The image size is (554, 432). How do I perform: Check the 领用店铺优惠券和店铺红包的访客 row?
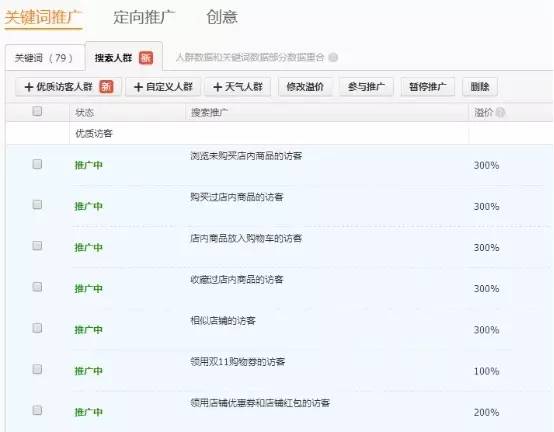click(37, 410)
